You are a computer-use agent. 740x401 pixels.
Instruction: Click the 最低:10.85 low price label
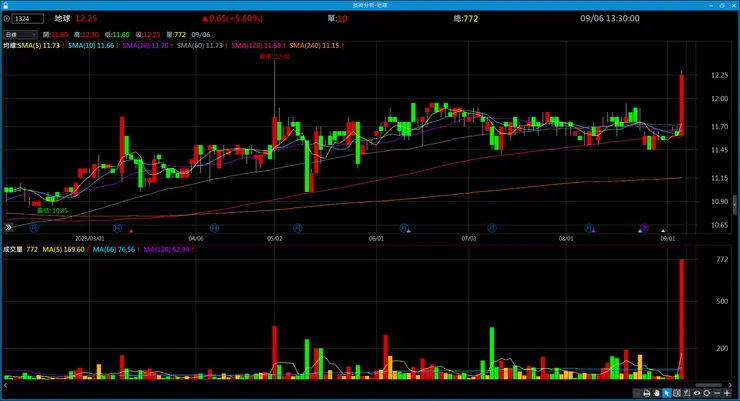pos(52,211)
